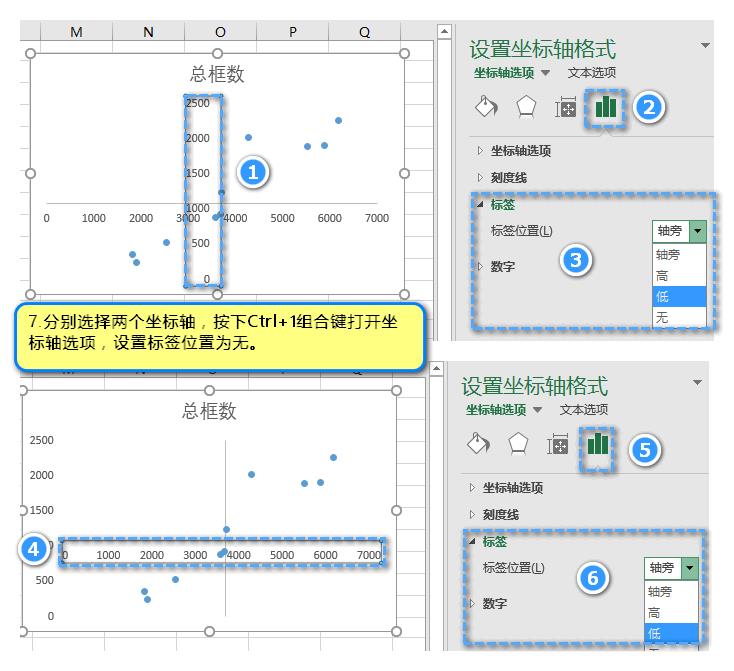Screen dimensions: 734x671
Task: Click bar chart Axis Options icon labeled 2
Action: (x=606, y=107)
